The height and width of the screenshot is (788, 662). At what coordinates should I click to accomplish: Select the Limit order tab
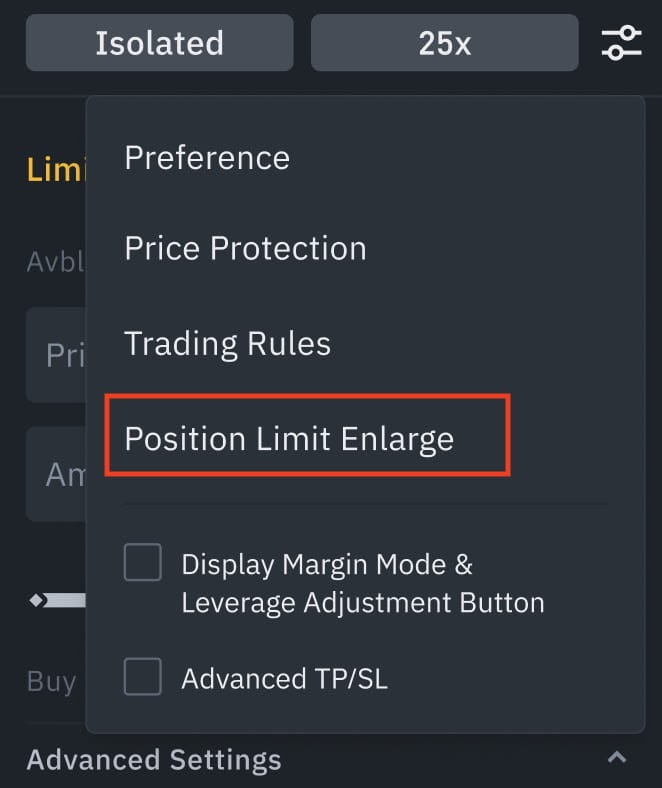[56, 169]
